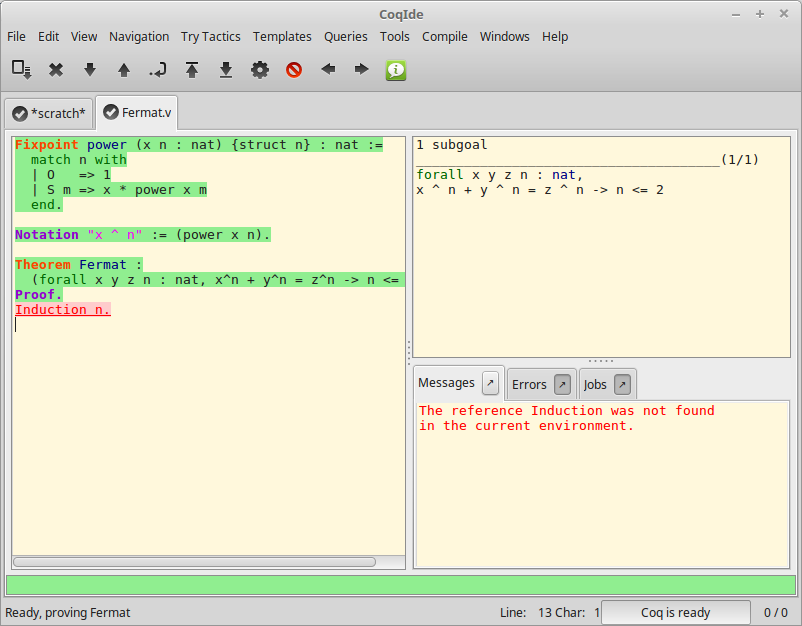Click the green info toolbar icon
The height and width of the screenshot is (626, 802).
click(395, 70)
